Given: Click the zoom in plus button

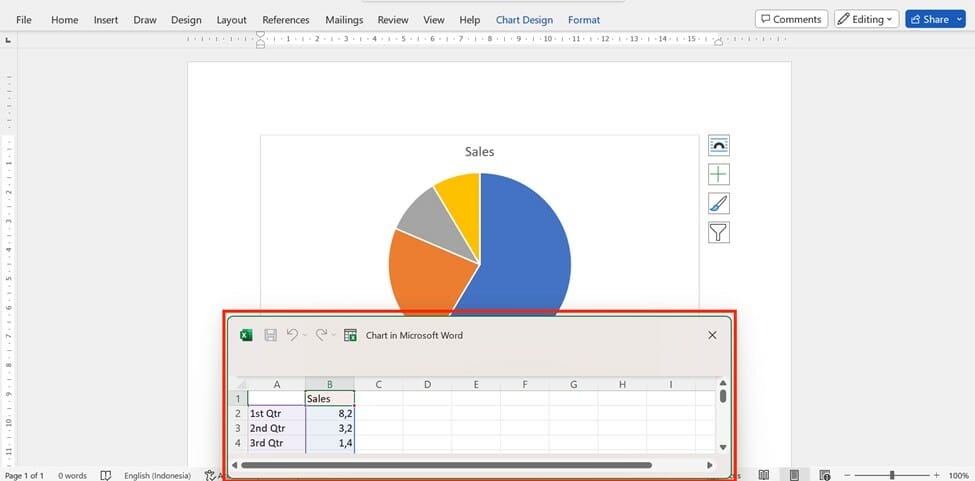Looking at the screenshot, I should point(936,475).
